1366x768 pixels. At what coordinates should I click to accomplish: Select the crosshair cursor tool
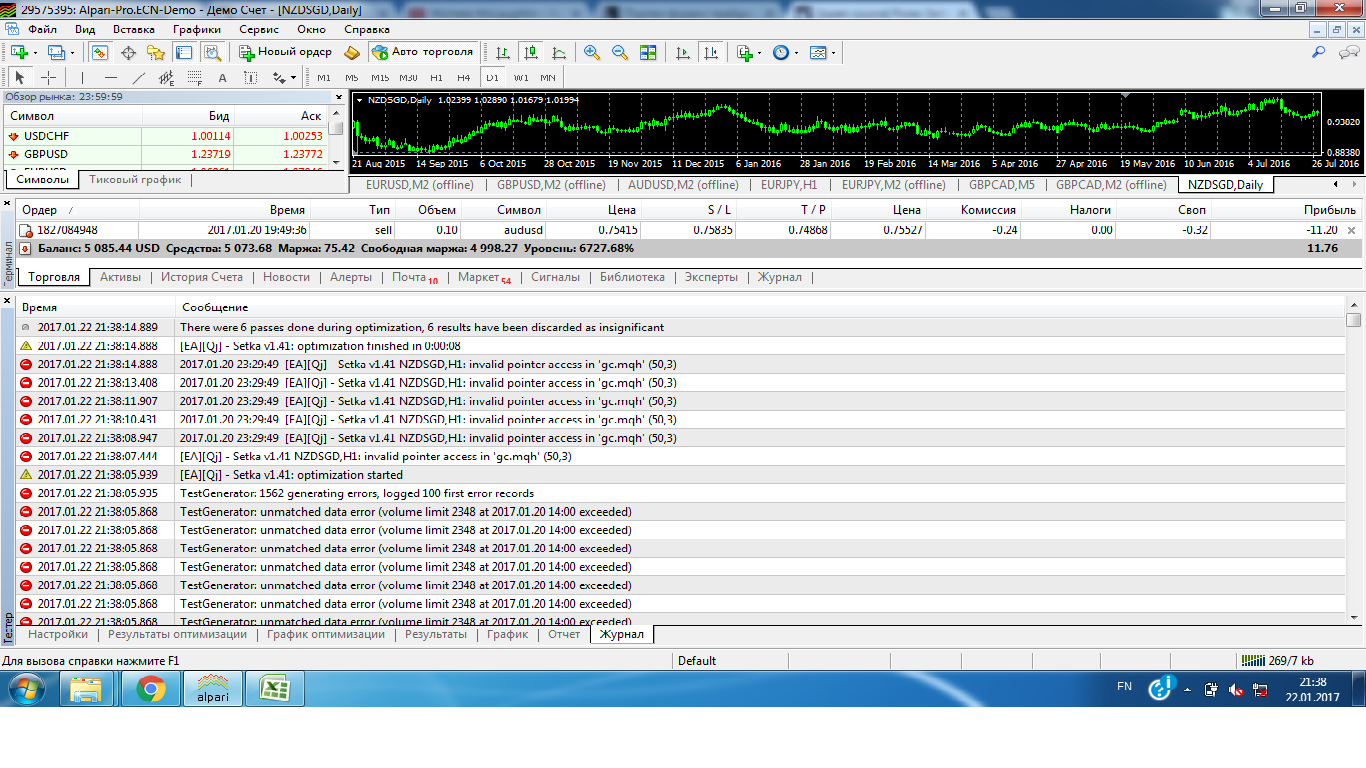coord(48,77)
